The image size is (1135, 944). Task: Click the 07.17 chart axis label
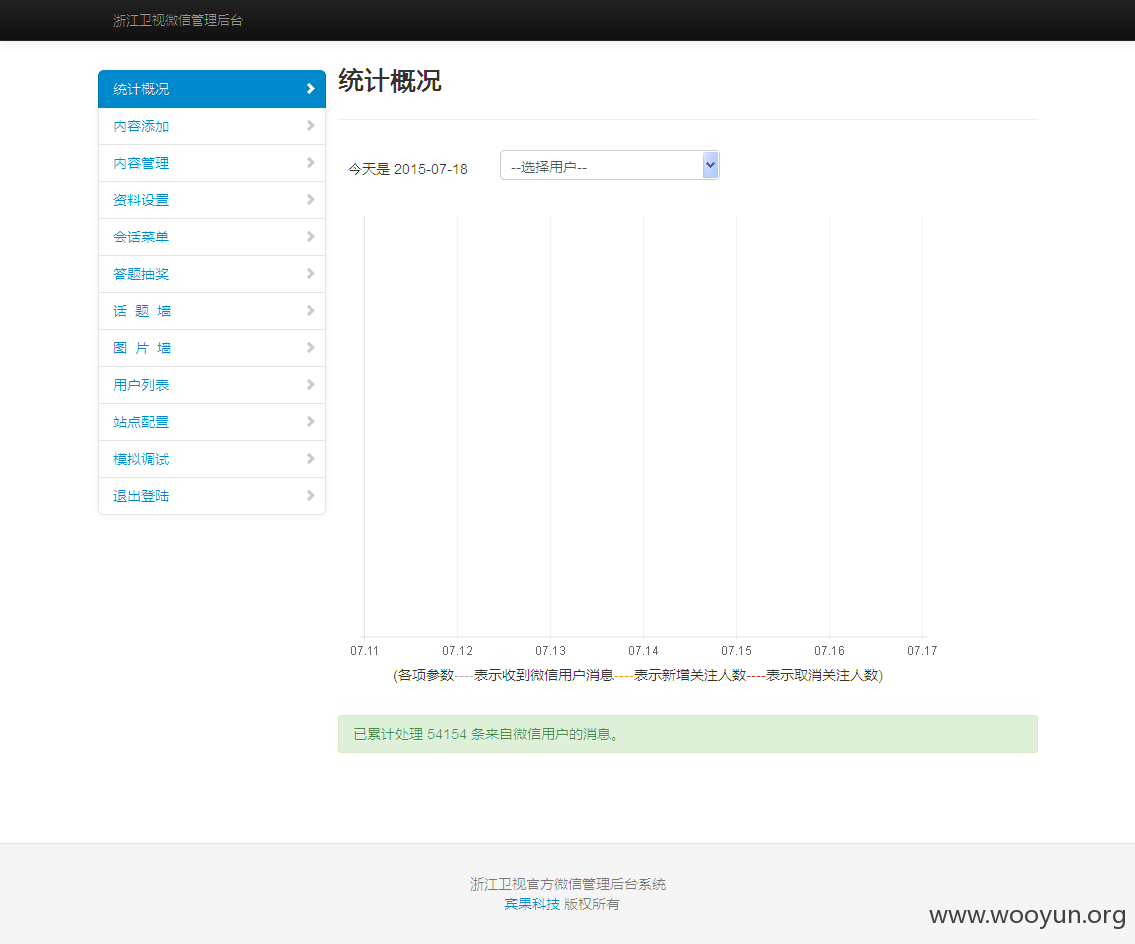pyautogui.click(x=922, y=651)
